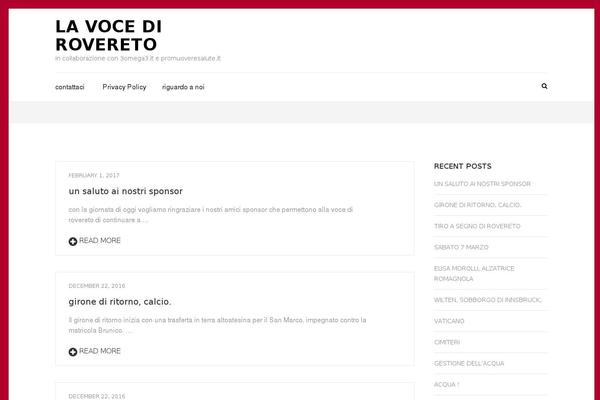The height and width of the screenshot is (400, 600).
Task: Read more of un saluto ai nostri sponsor
Action: [99, 240]
